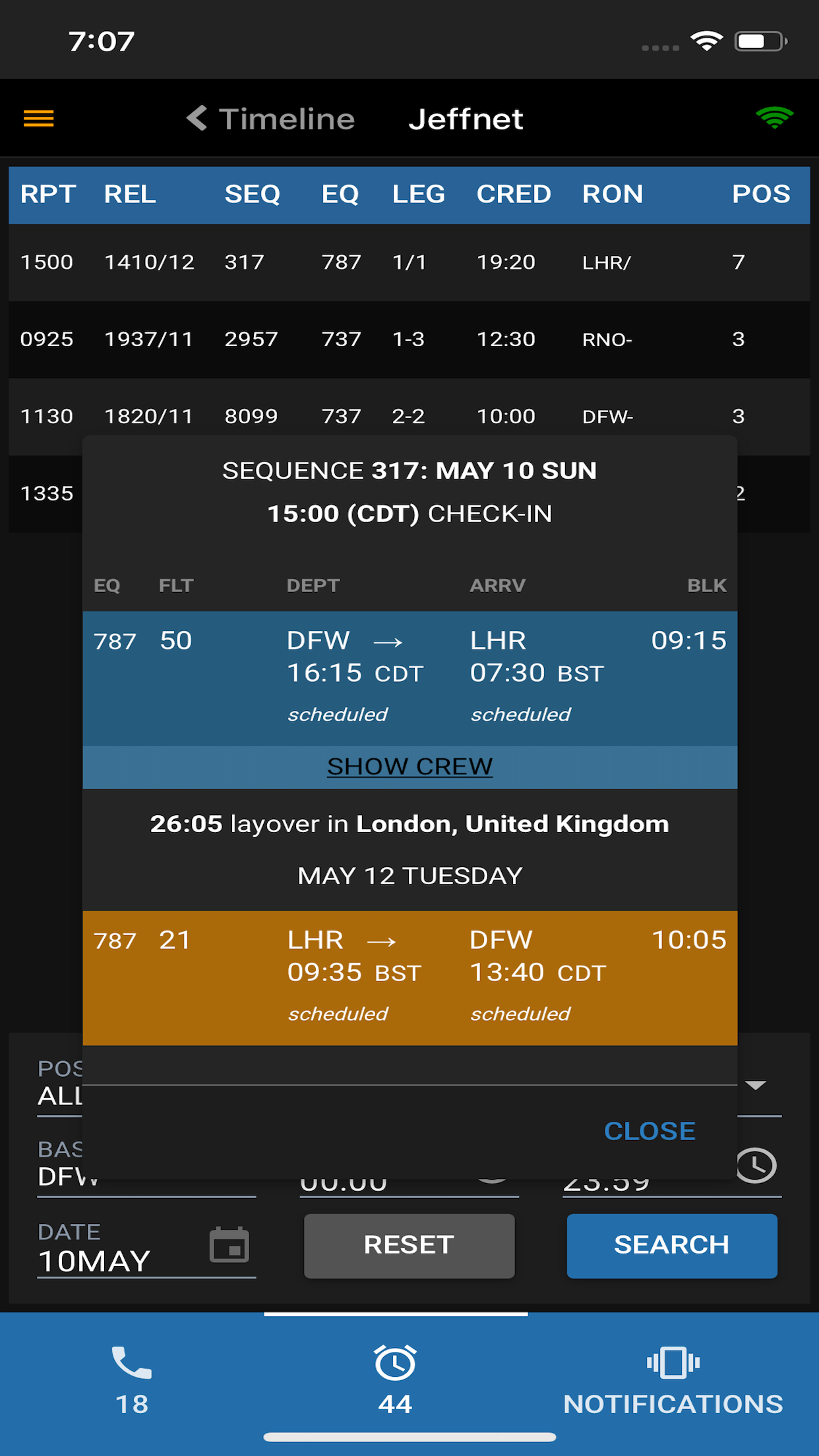This screenshot has height=1456, width=819.
Task: Click the Search button
Action: pyautogui.click(x=672, y=1246)
